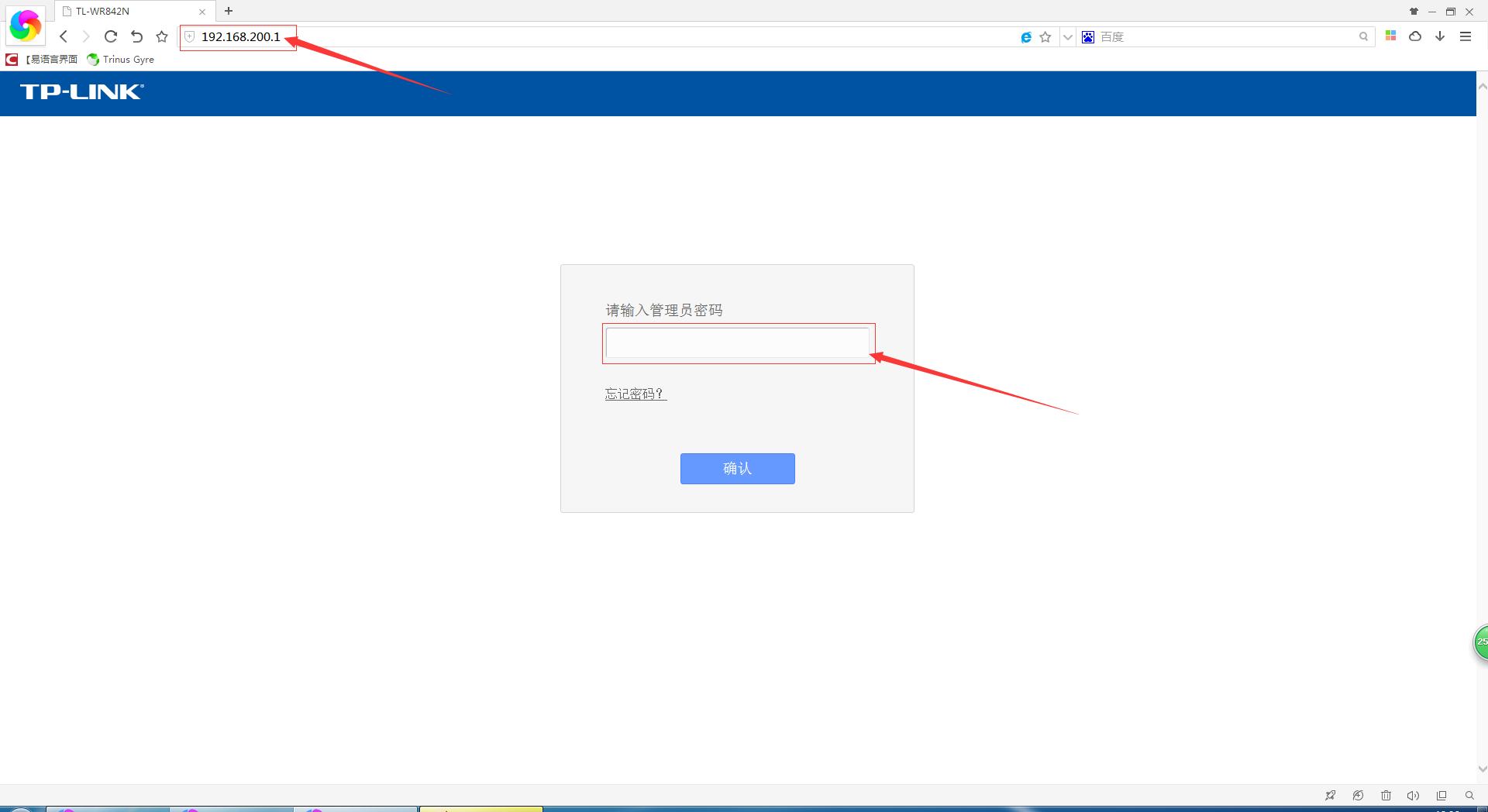
Task: Open a new tab with plus button
Action: [x=229, y=11]
